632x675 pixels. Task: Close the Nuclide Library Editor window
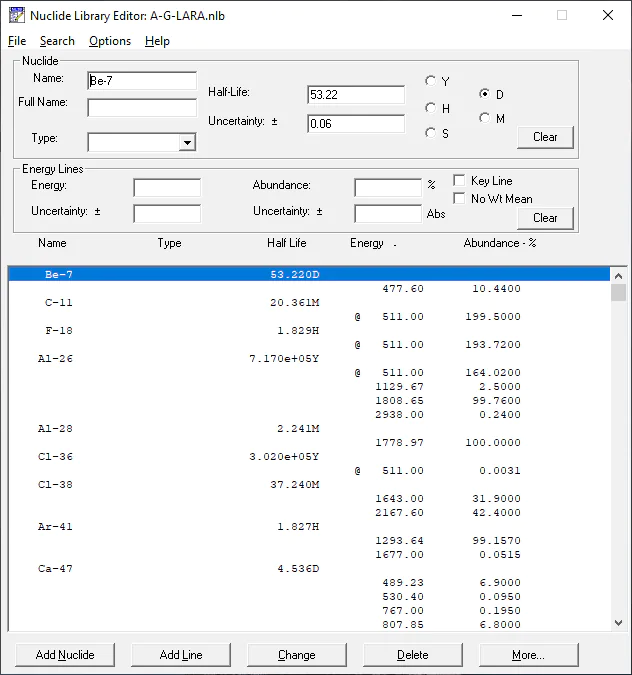tap(608, 15)
